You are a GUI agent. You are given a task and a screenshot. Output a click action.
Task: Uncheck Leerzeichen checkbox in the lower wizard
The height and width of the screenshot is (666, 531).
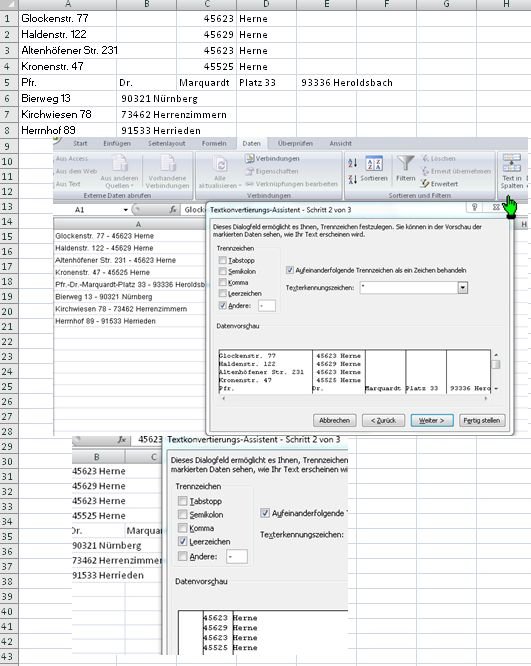coord(183,541)
